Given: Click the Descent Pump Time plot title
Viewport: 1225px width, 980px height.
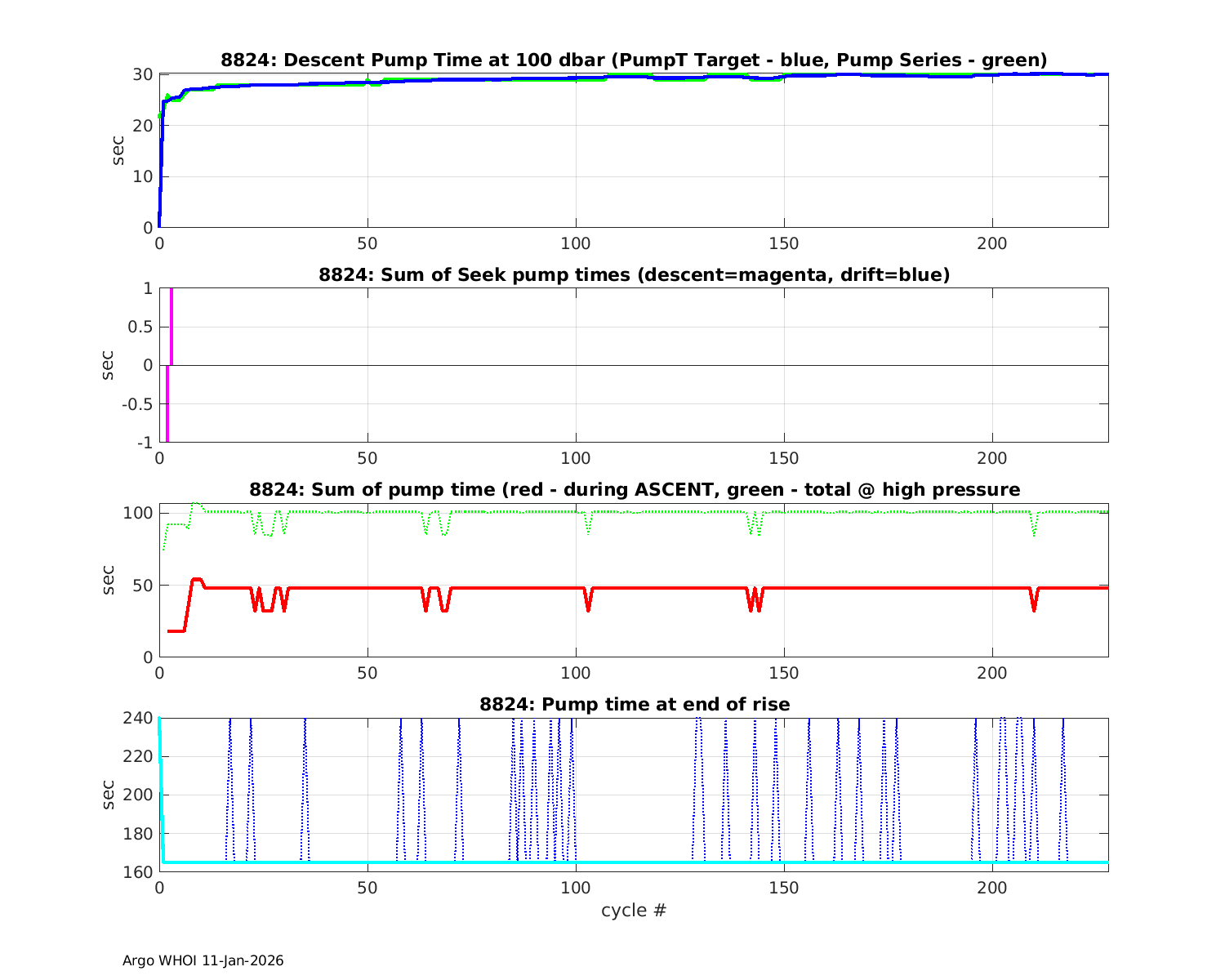Looking at the screenshot, I should pyautogui.click(x=634, y=60).
